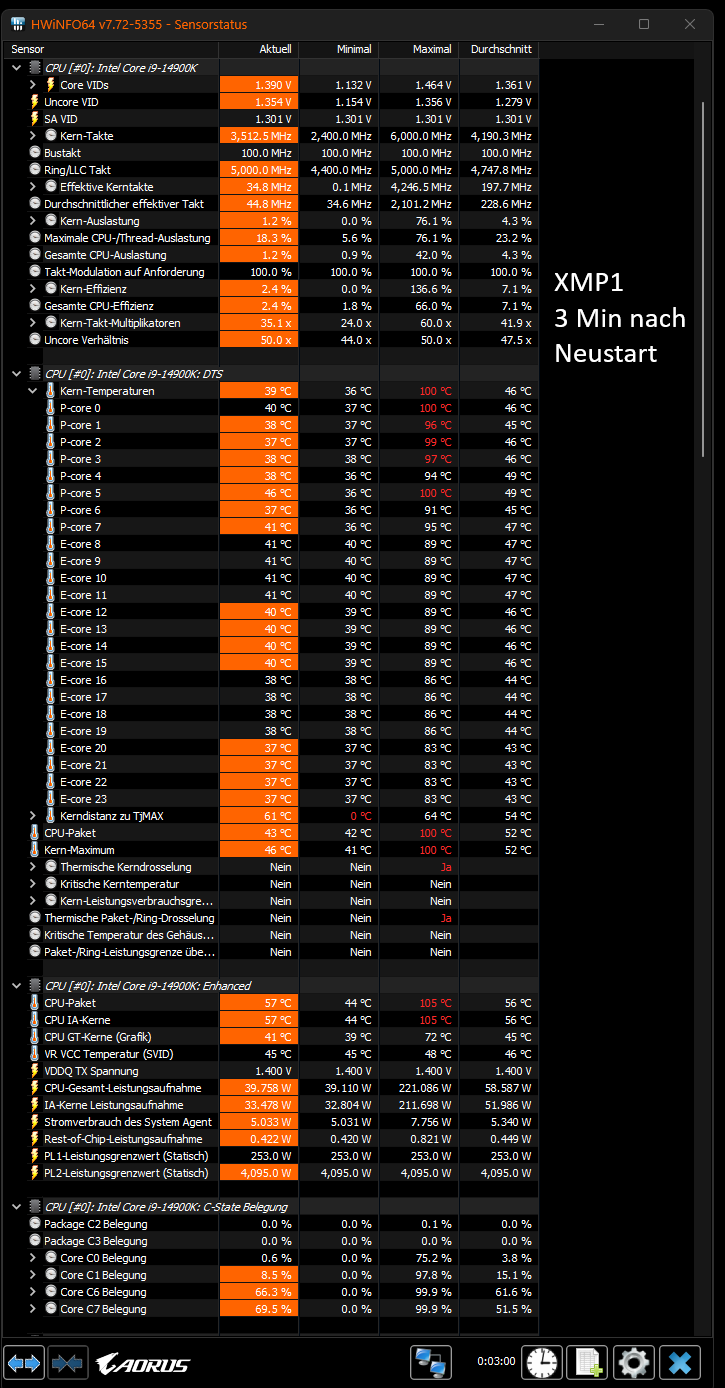
Task: Select the Takt-Modulation auf Anforderung row
Action: (271, 272)
